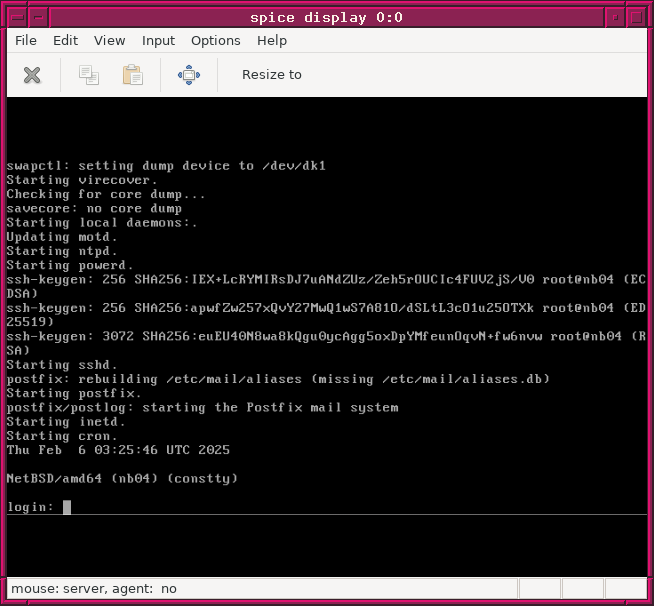Open the Input menu

point(158,41)
